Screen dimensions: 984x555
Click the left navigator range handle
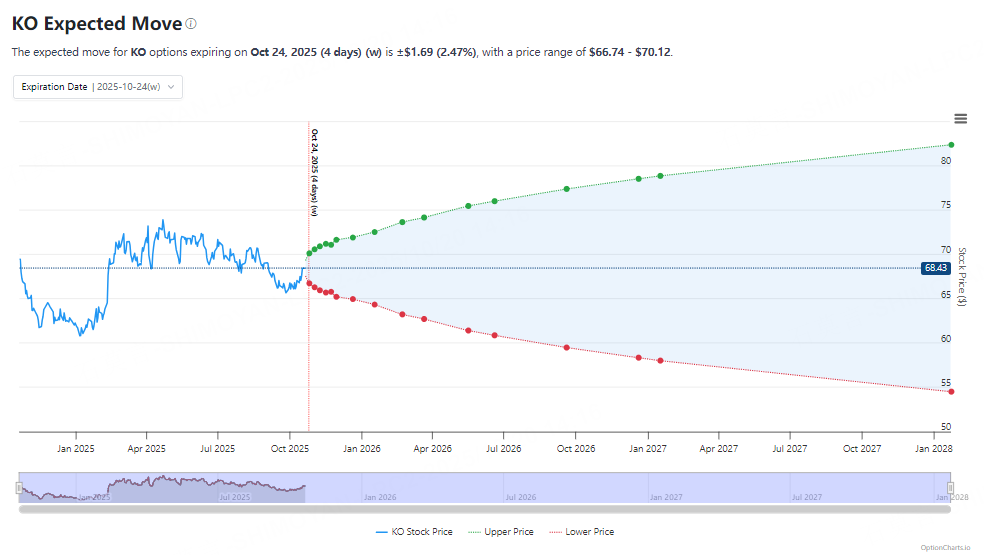pos(19,488)
